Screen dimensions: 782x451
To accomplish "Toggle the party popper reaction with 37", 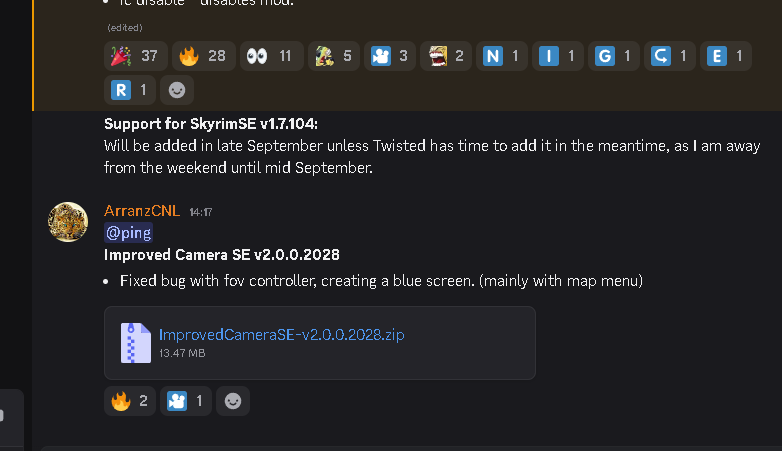I will 135,56.
